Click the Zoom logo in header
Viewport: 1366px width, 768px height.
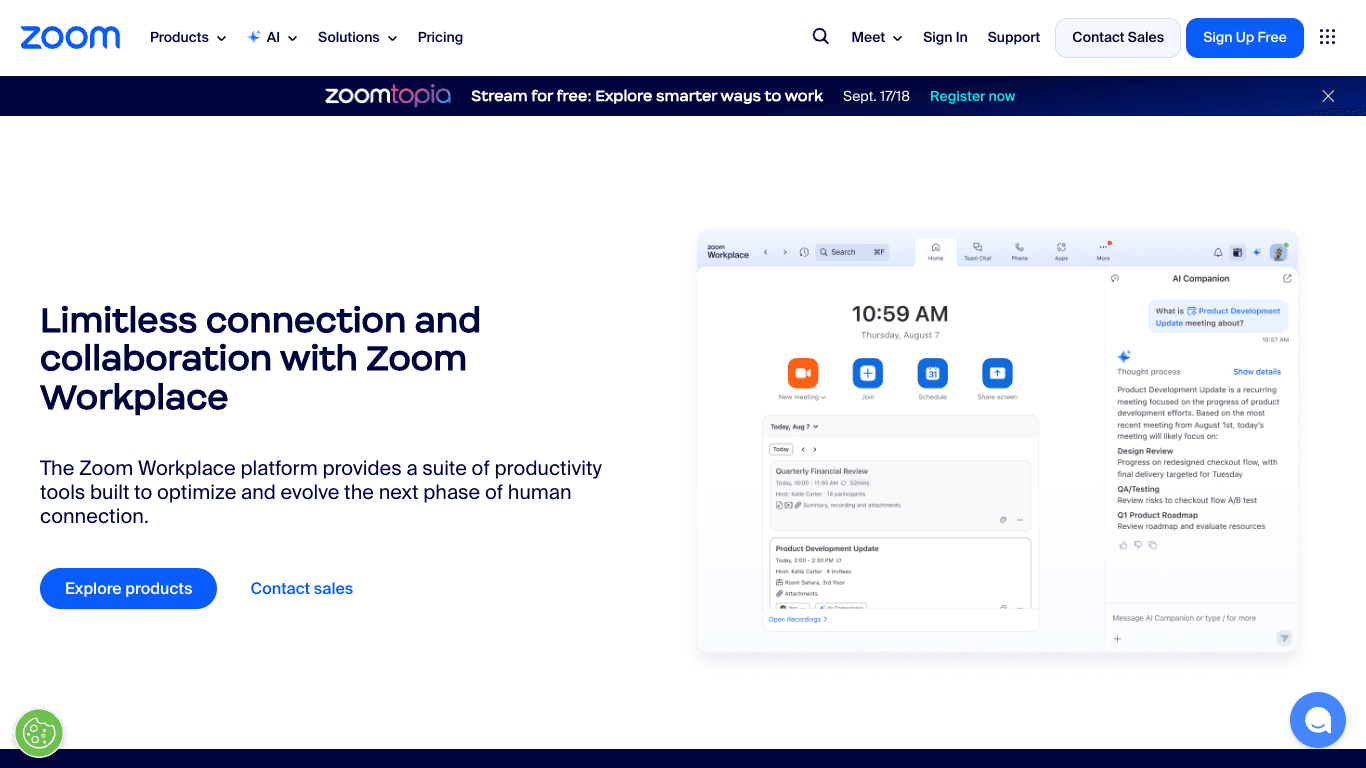point(70,38)
